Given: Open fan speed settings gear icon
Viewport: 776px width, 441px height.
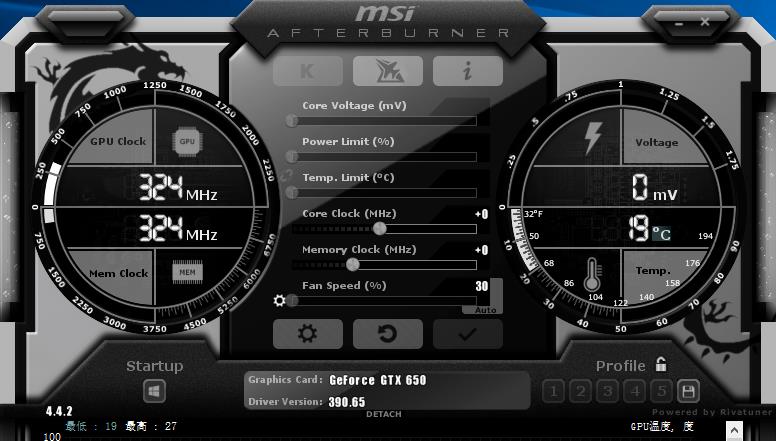Looking at the screenshot, I should [280, 300].
